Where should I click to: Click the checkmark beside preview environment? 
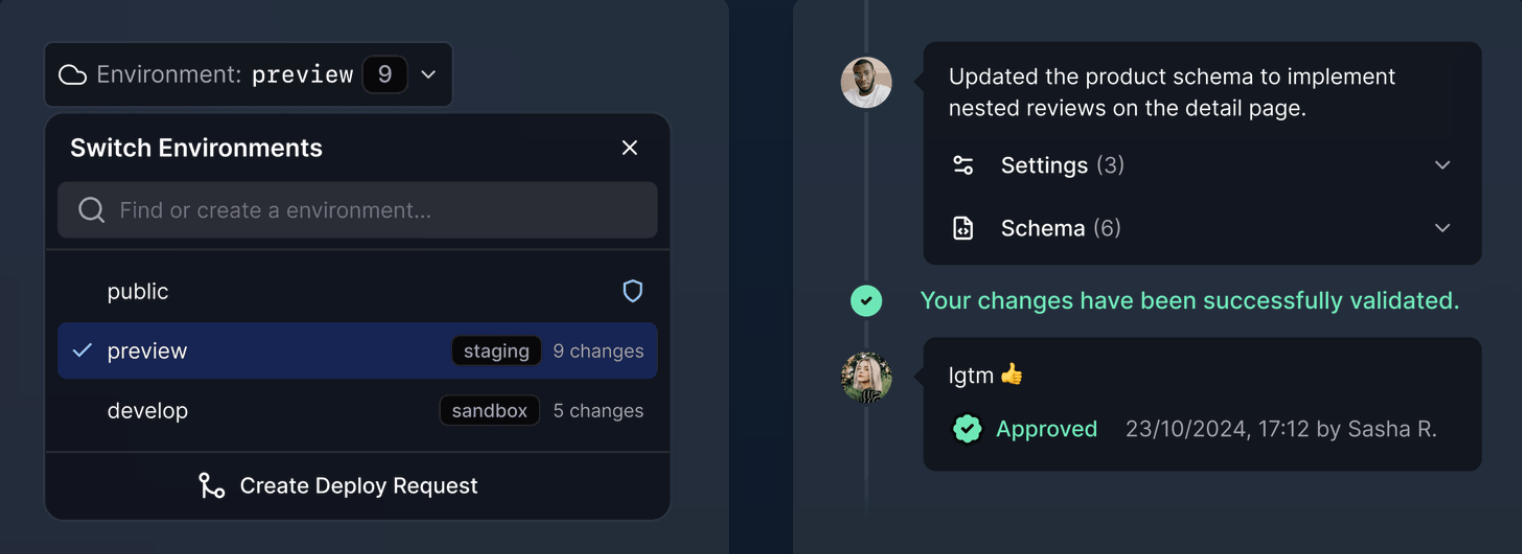[x=83, y=351]
